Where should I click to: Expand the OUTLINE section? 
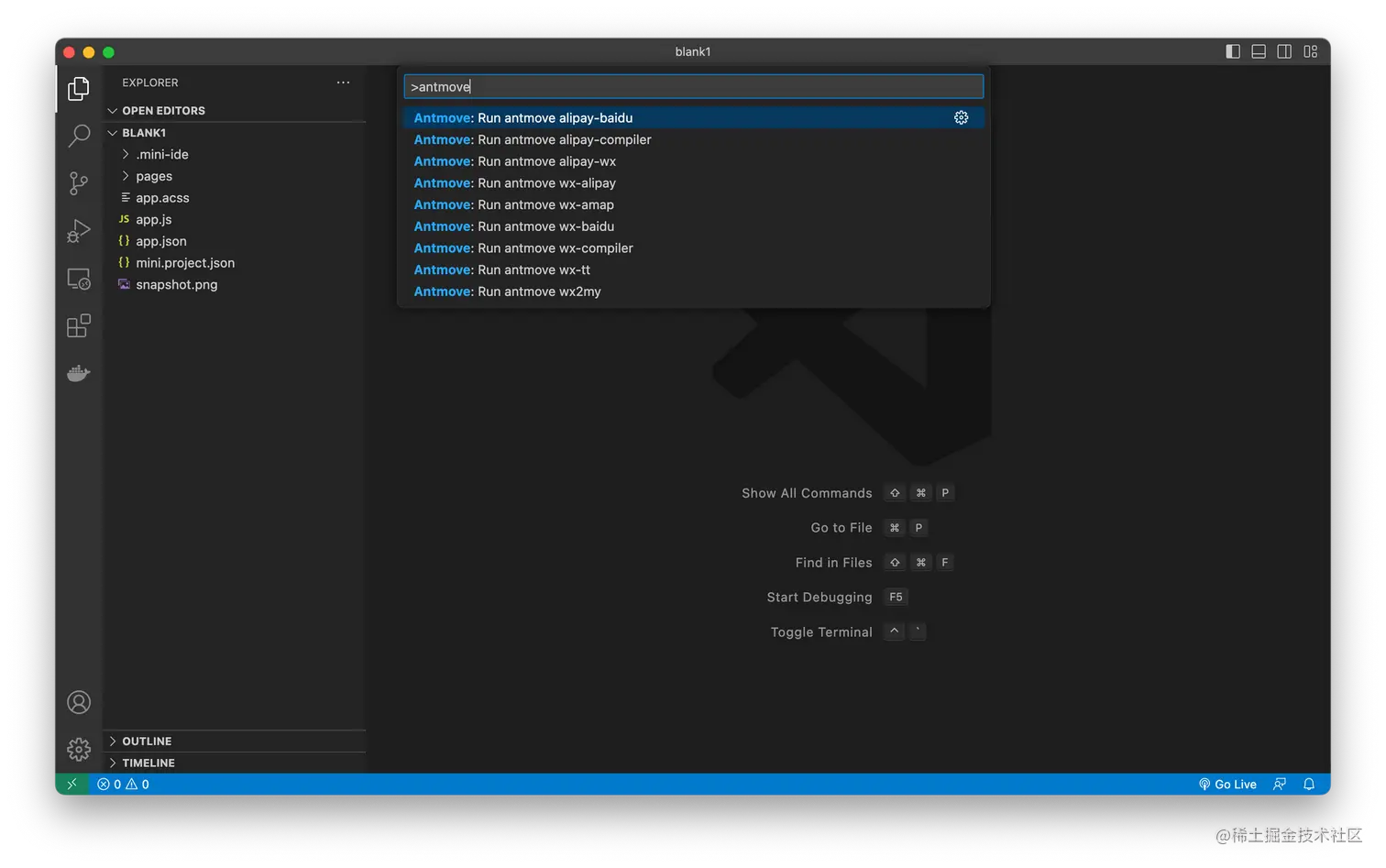[x=235, y=741]
